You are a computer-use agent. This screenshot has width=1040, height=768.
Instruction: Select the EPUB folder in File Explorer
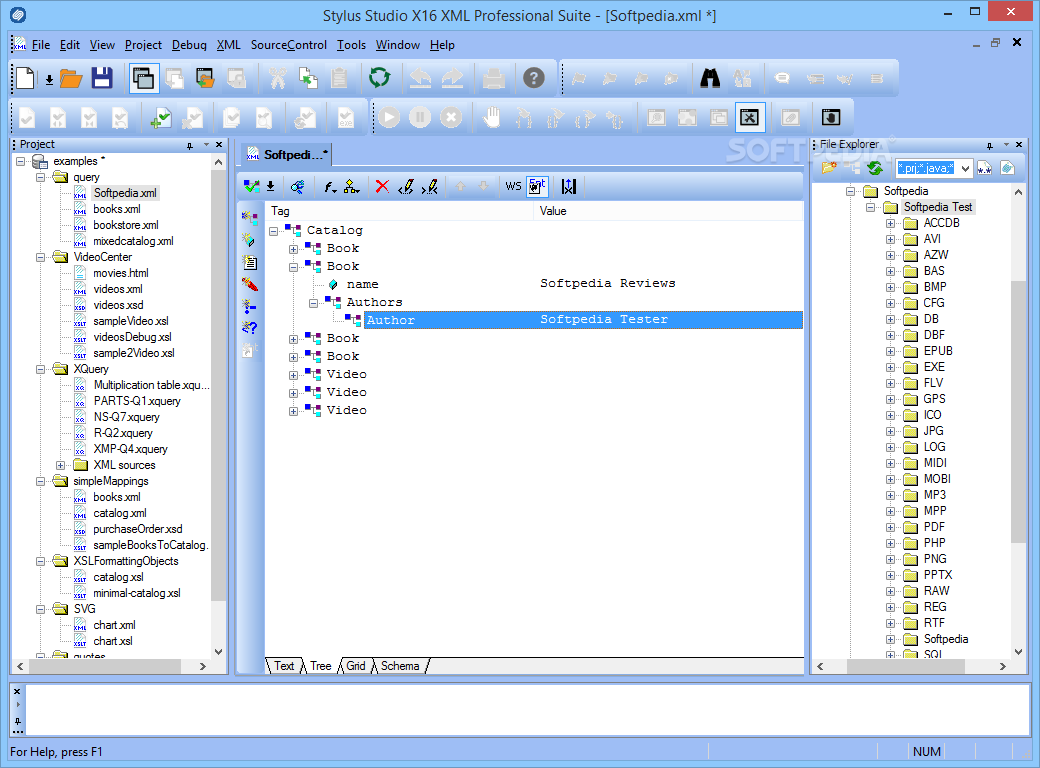pos(938,352)
